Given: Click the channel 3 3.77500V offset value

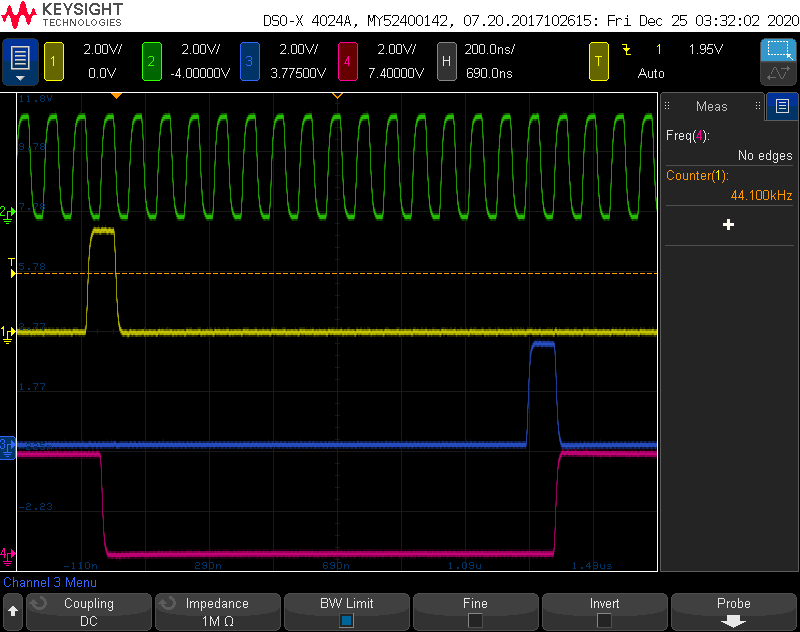Looking at the screenshot, I should (298, 73).
